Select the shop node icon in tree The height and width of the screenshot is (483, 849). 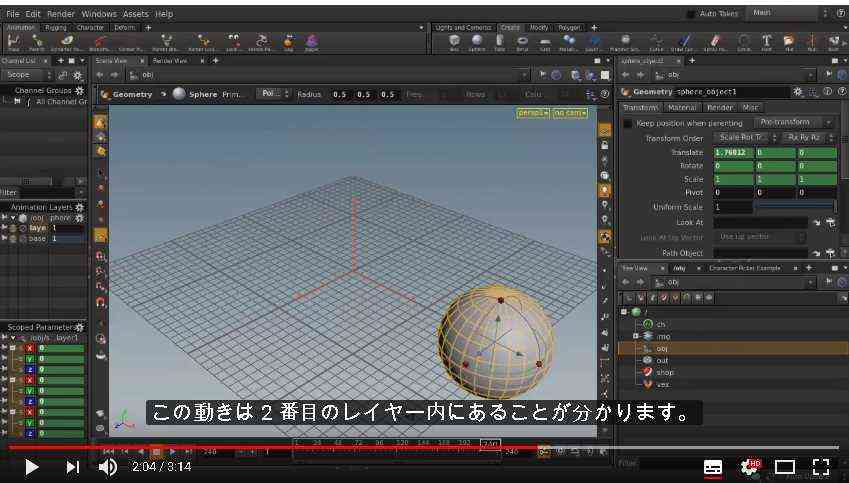pos(648,372)
